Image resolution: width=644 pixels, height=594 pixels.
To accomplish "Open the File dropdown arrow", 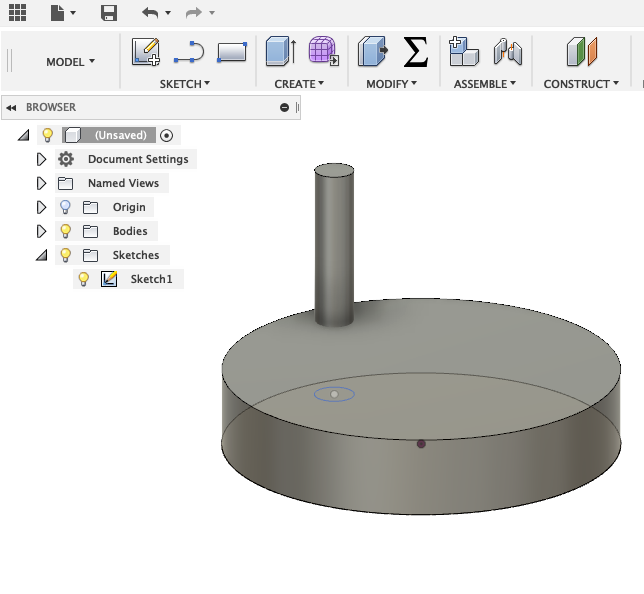I will 73,13.
